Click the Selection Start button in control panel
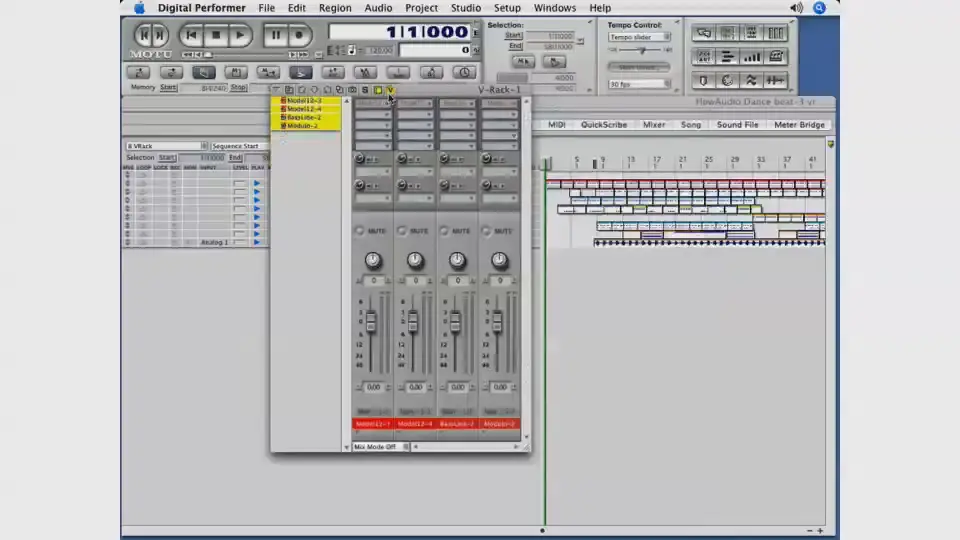 [514, 36]
